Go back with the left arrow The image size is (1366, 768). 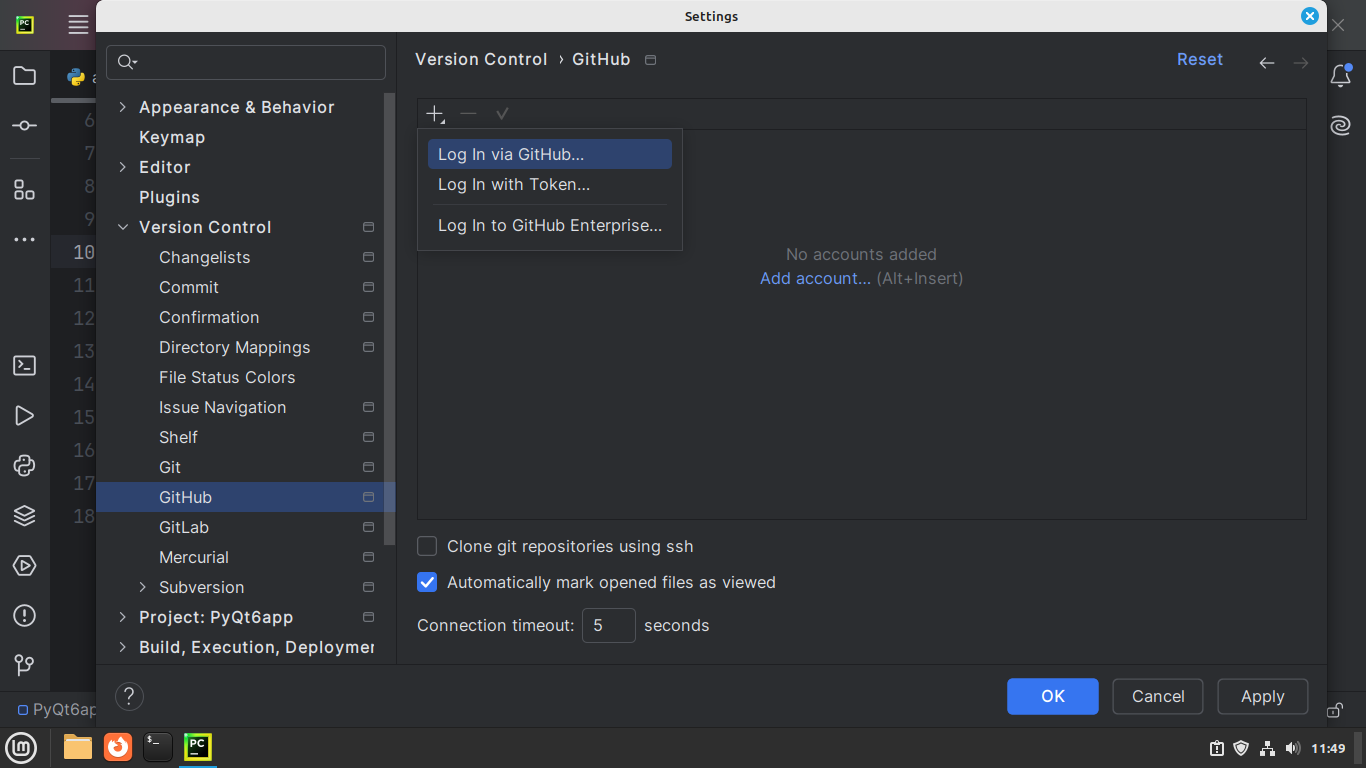click(1267, 63)
